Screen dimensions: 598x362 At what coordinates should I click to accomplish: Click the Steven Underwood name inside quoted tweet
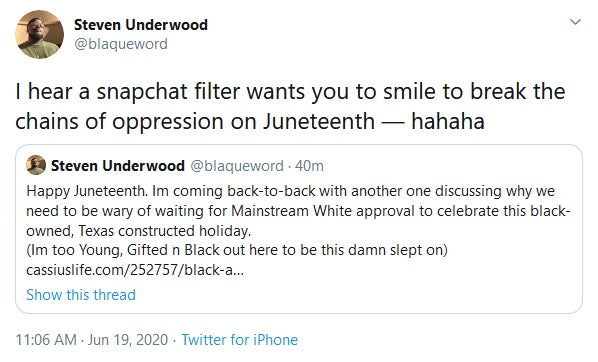pyautogui.click(x=118, y=166)
